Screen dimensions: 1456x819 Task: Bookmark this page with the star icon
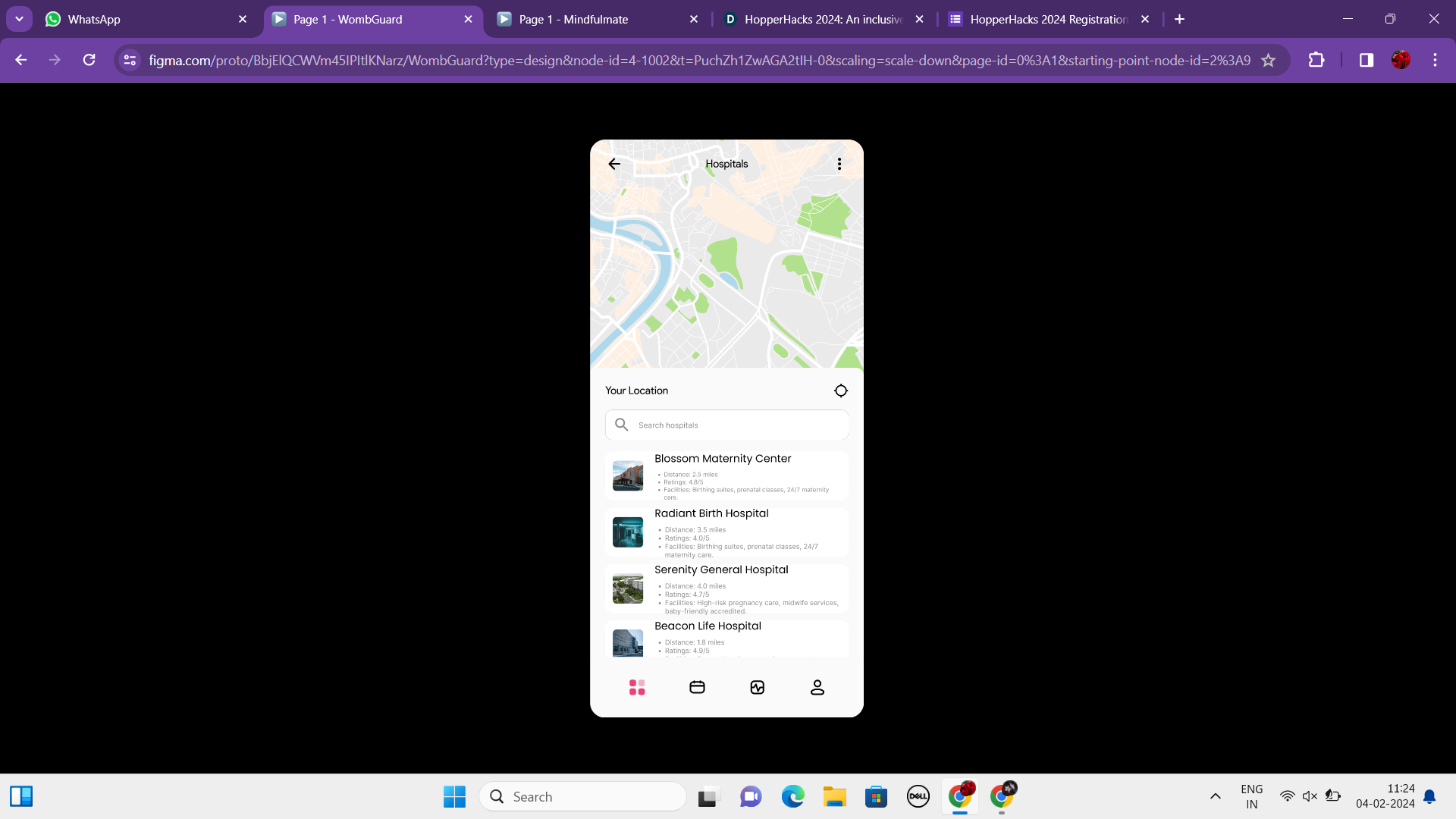[x=1268, y=60]
